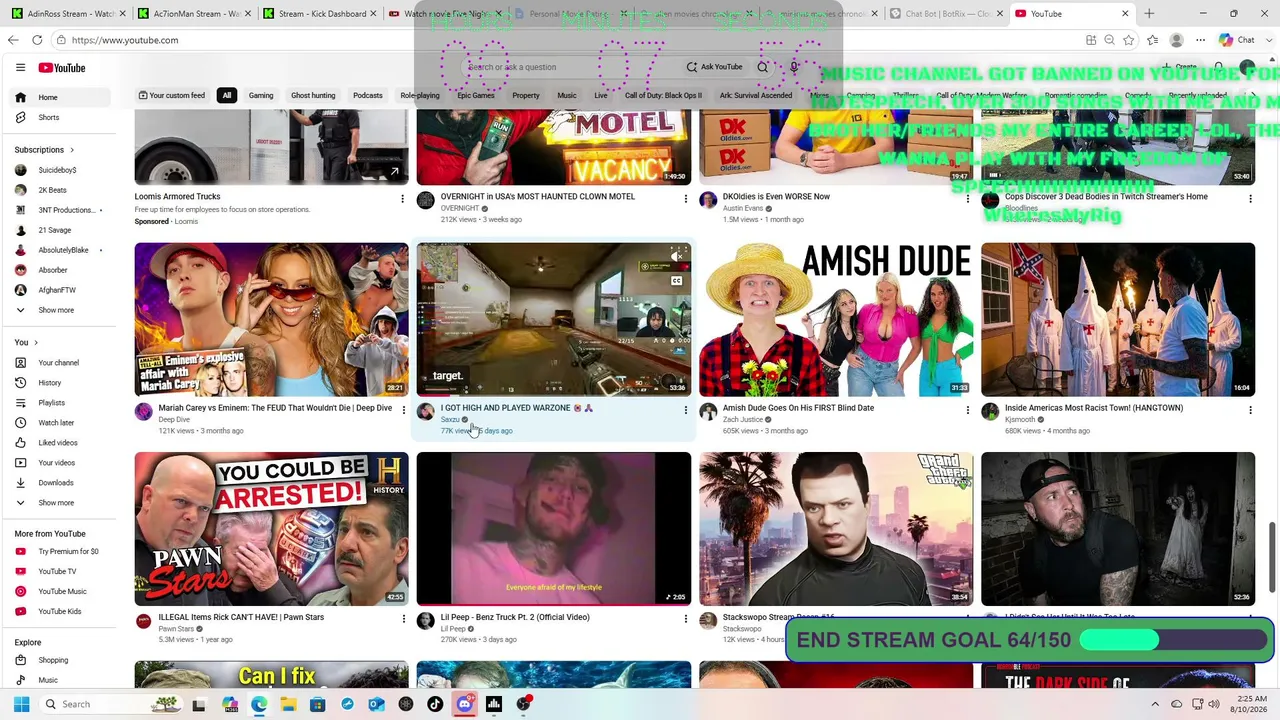Open Lil Peep Benz Truck Pt. 2 title

[x=515, y=617]
